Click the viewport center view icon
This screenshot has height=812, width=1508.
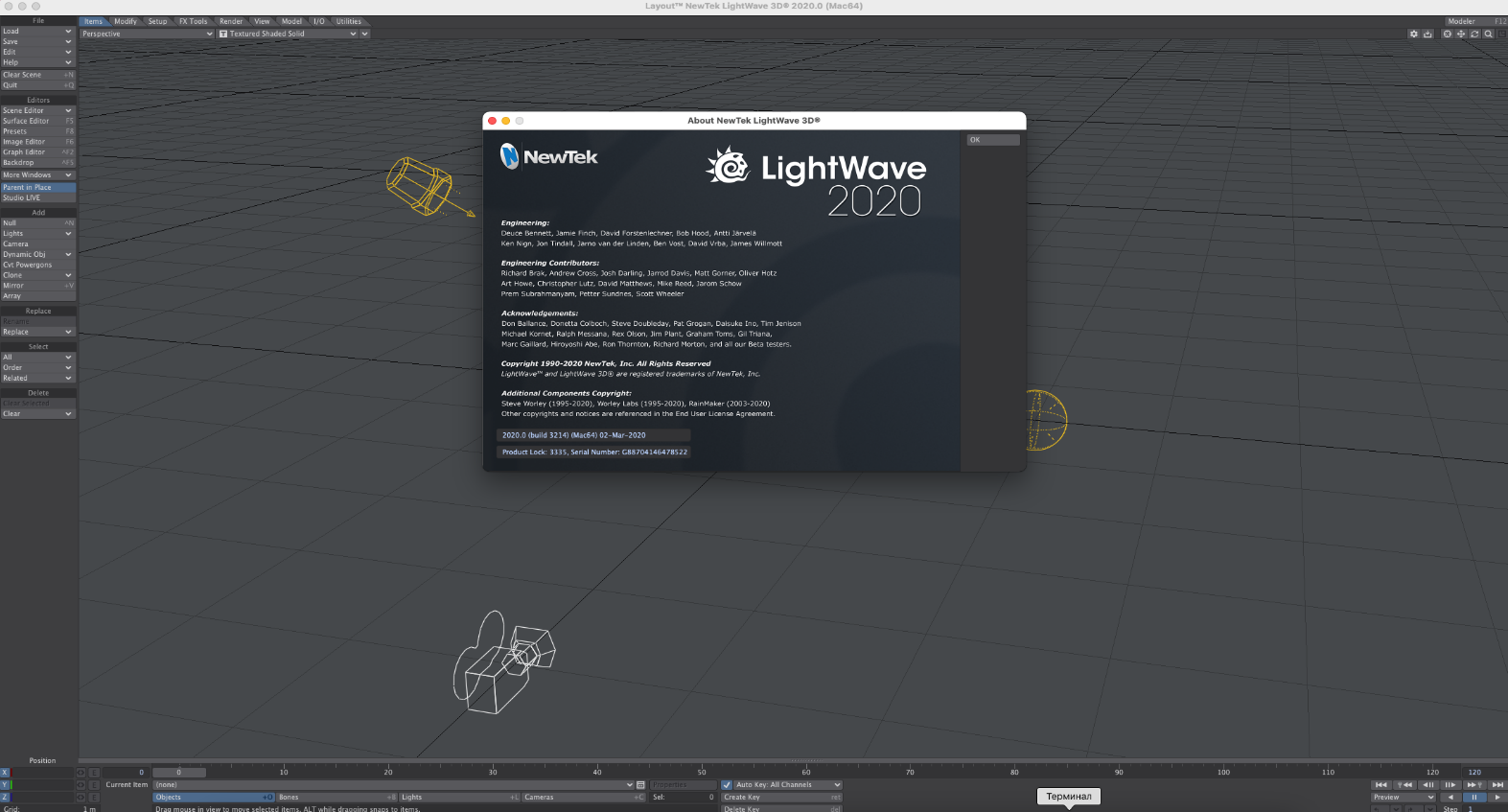[x=1447, y=34]
